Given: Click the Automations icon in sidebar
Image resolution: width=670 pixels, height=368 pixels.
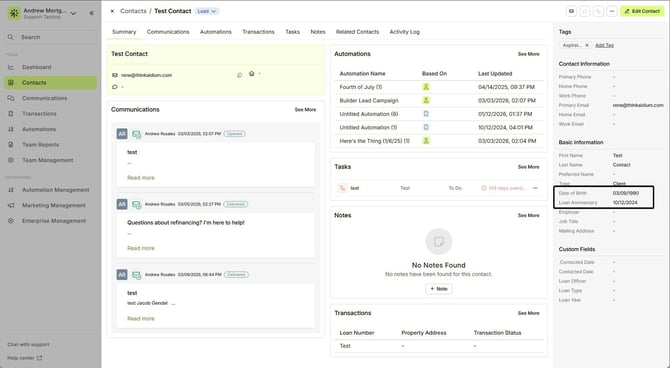Looking at the screenshot, I should 11,129.
